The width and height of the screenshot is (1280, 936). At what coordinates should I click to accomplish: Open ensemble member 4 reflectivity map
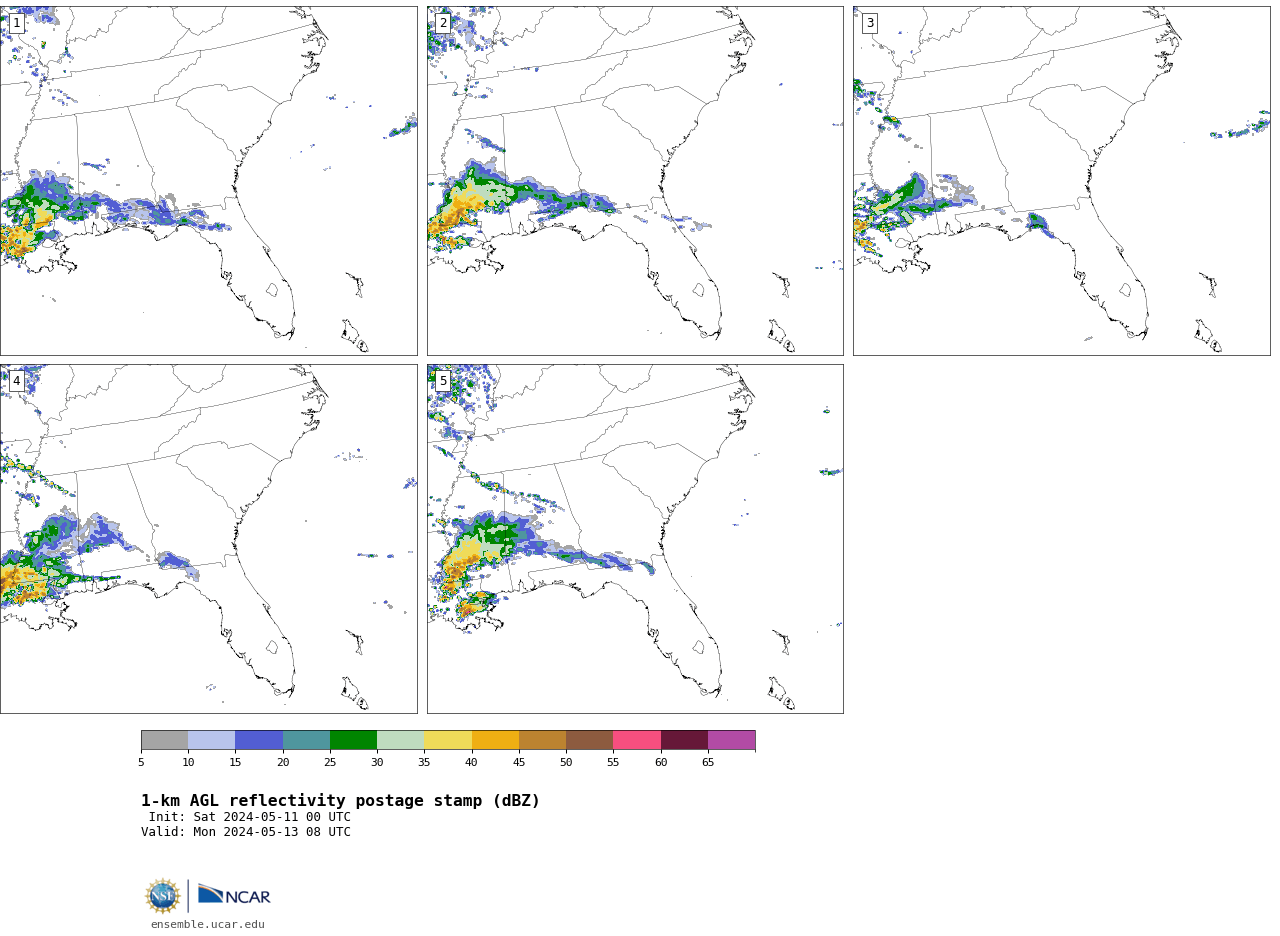pos(208,539)
